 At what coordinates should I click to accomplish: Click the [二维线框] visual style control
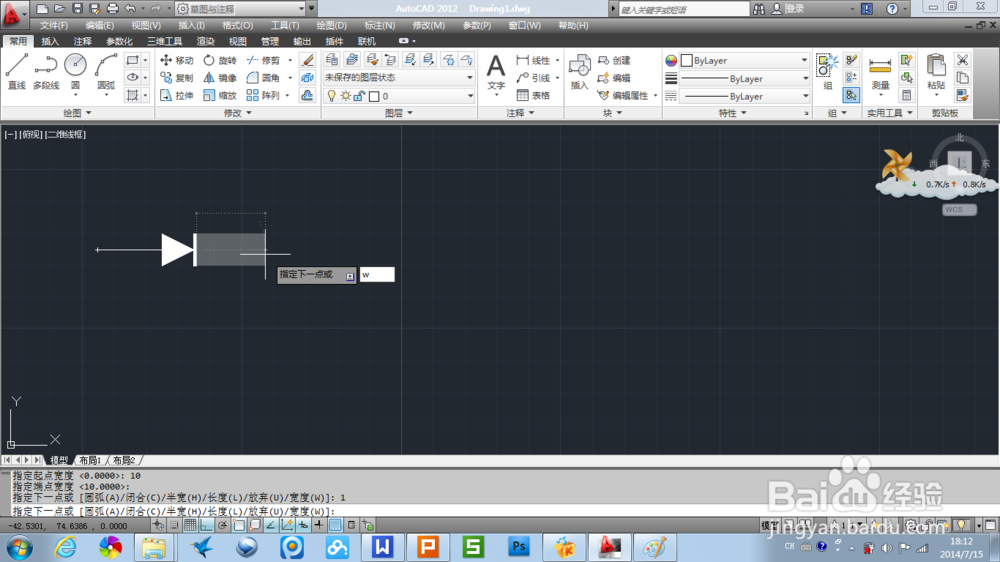[65, 134]
